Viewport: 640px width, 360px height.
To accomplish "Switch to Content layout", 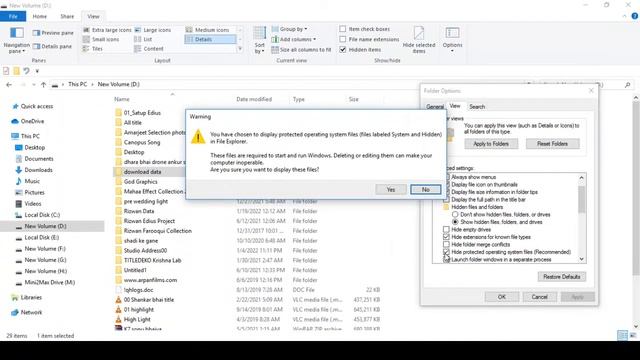I will (x=149, y=49).
